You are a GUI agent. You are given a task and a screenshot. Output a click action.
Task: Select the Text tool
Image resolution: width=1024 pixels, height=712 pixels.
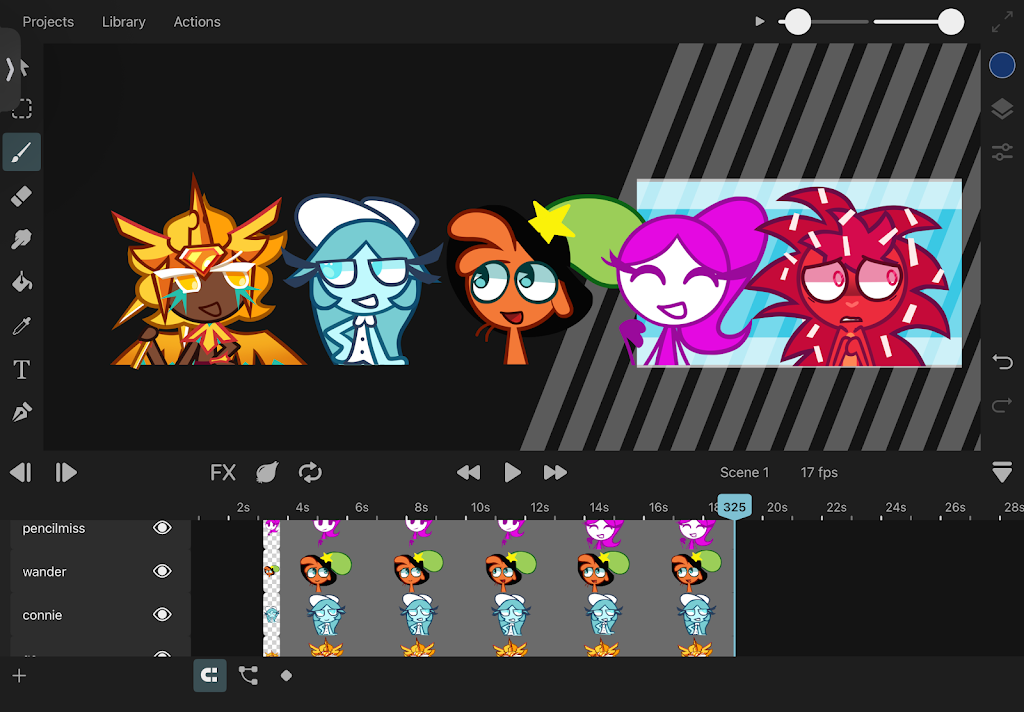point(22,369)
